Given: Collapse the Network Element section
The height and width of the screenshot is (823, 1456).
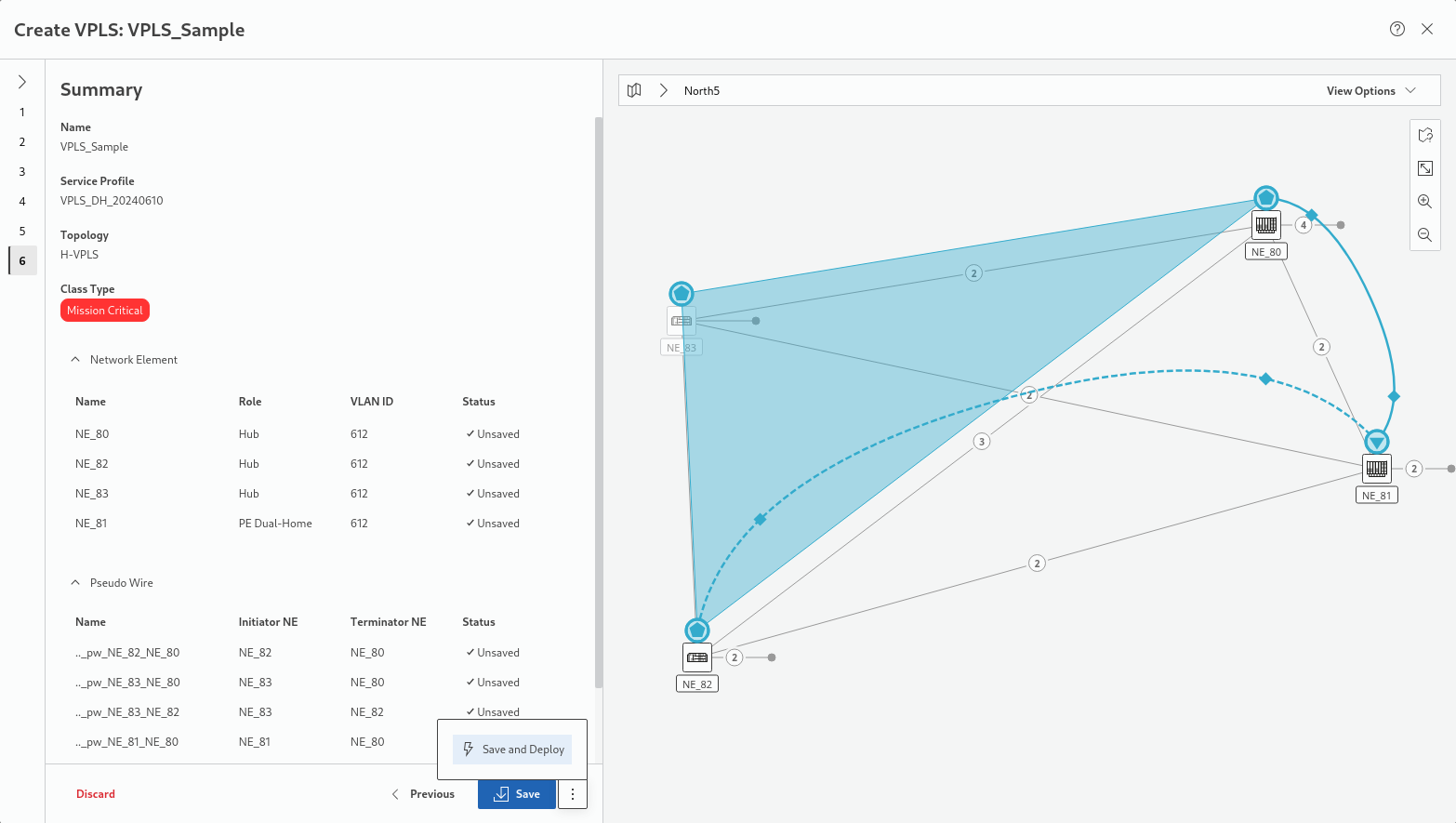Looking at the screenshot, I should [x=75, y=360].
